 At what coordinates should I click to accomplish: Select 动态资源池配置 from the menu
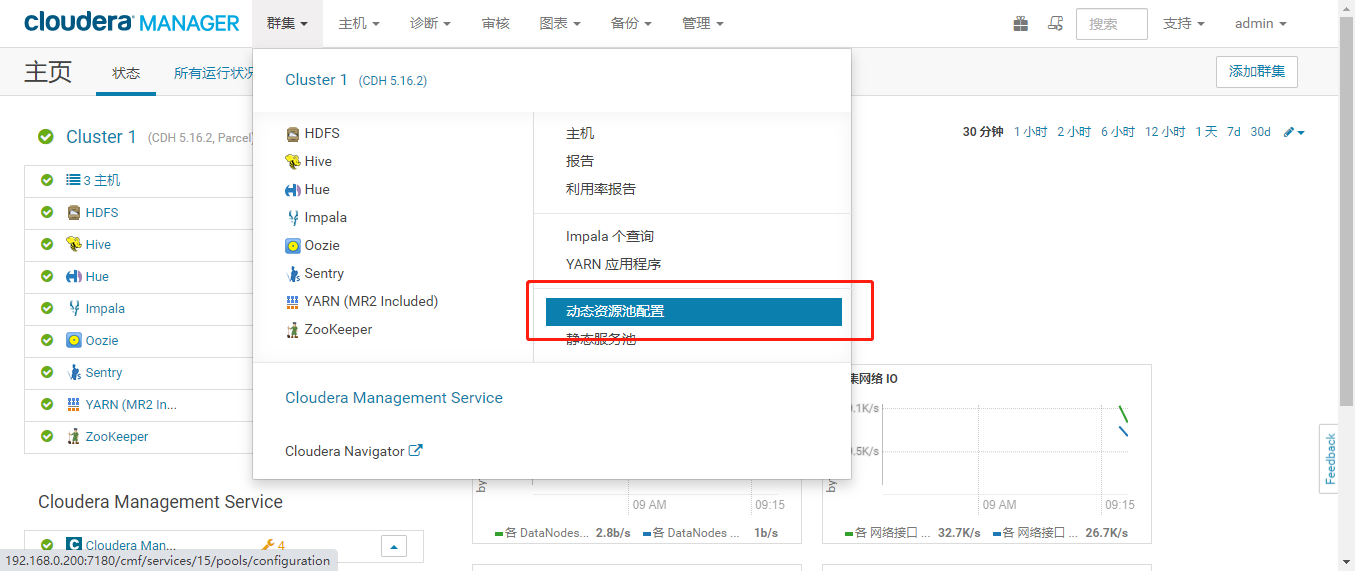(x=694, y=312)
